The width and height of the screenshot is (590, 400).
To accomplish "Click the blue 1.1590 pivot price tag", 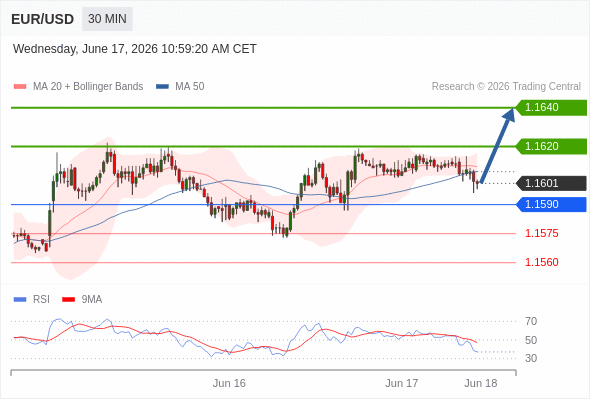I will pos(551,205).
